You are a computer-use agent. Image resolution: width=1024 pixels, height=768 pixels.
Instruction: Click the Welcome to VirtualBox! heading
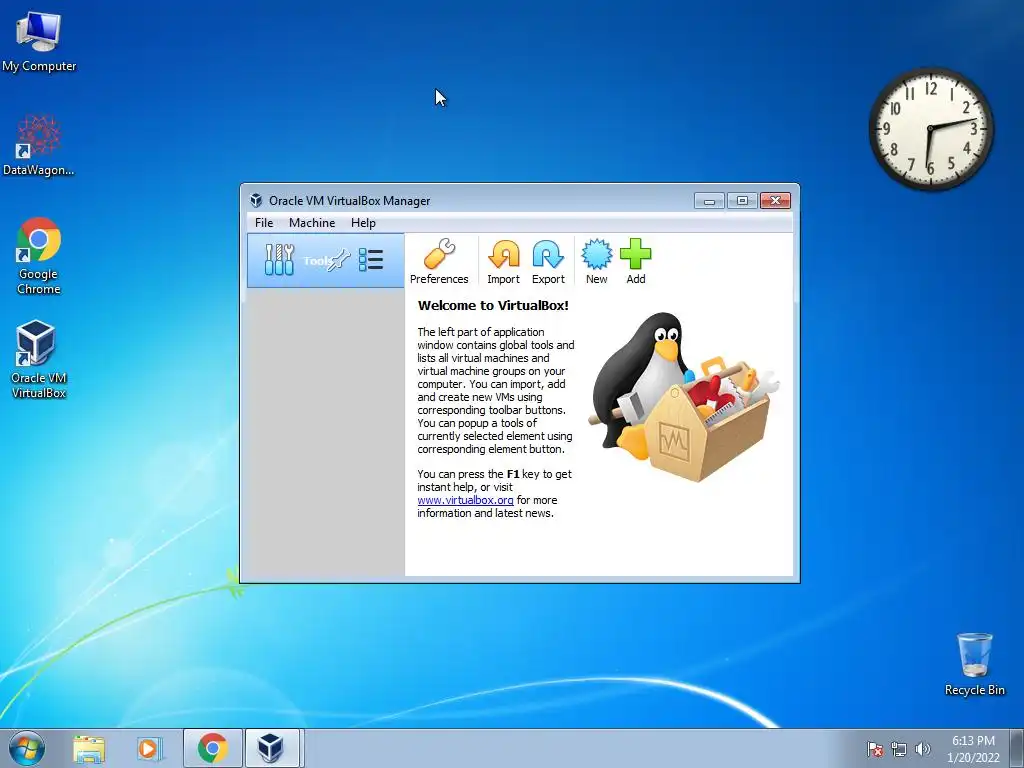coord(493,305)
